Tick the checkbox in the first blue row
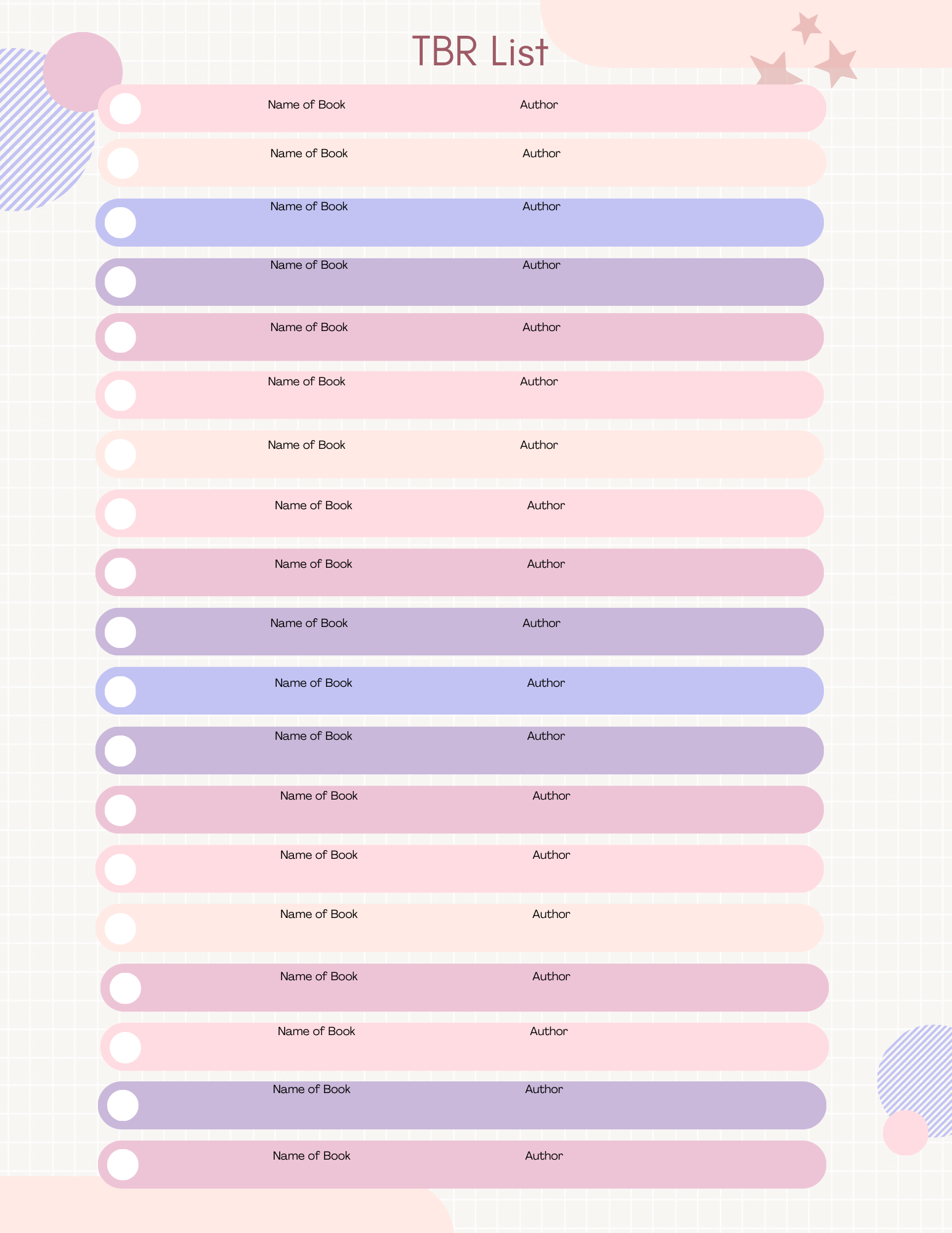 click(120, 223)
